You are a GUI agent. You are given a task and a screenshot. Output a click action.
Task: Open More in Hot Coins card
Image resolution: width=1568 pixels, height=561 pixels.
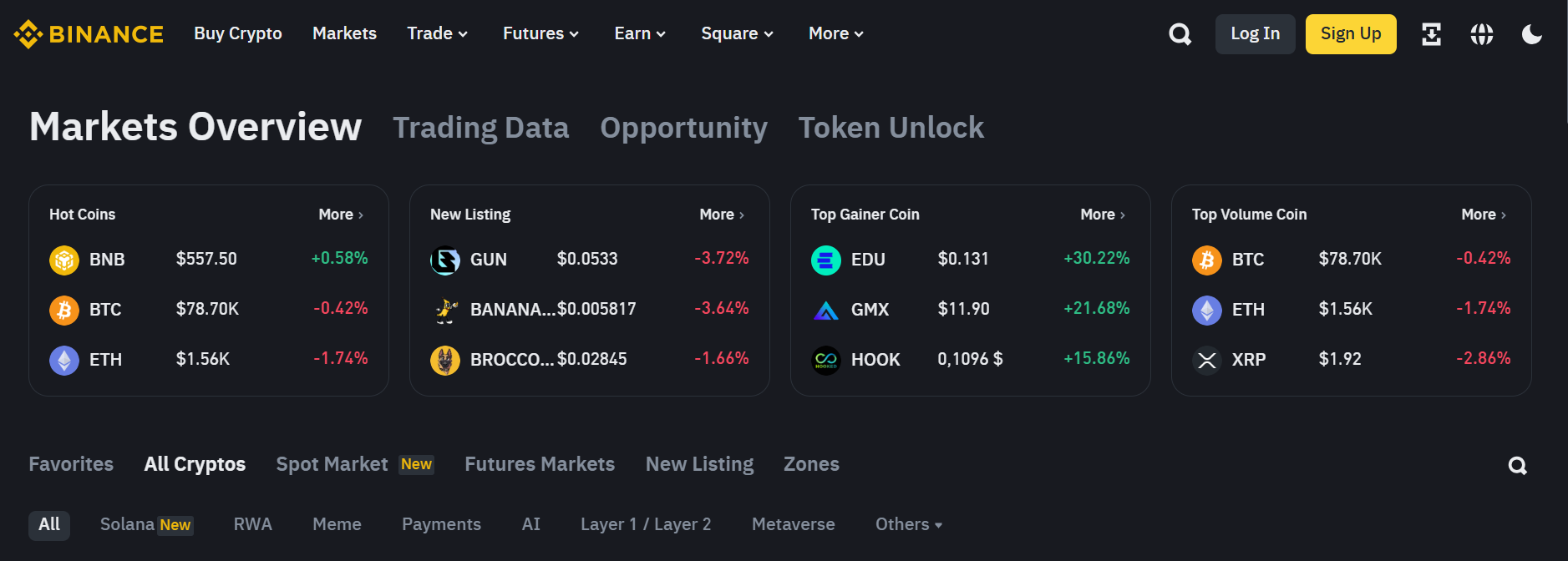341,215
